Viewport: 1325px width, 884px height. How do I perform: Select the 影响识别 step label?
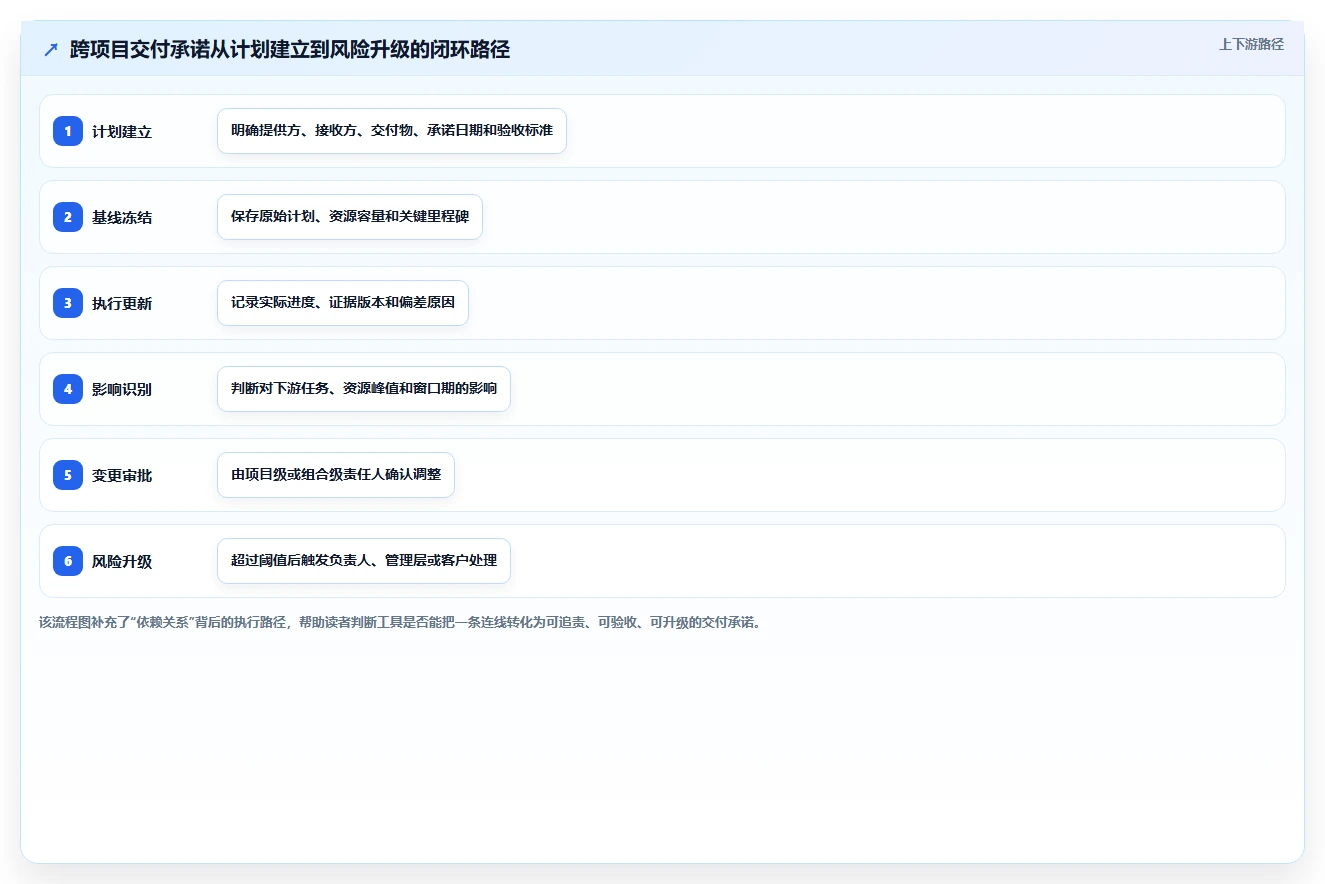(122, 390)
